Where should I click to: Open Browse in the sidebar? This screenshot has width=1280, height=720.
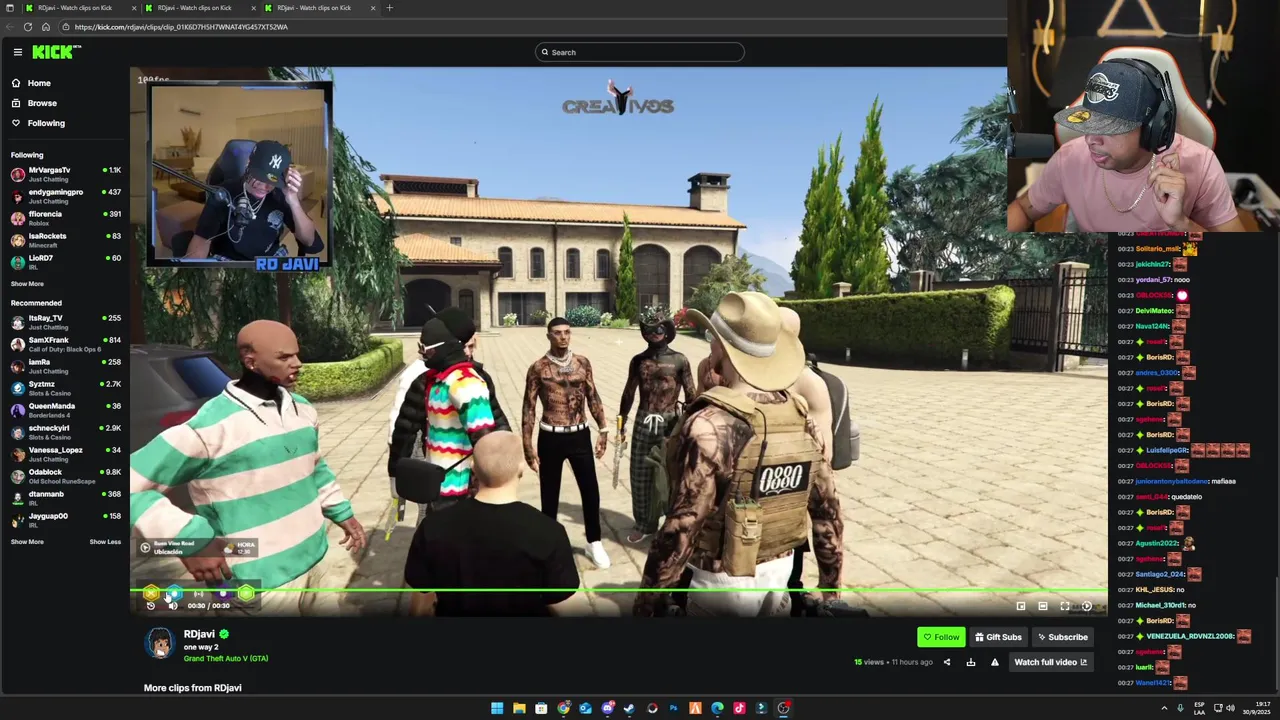click(34, 103)
